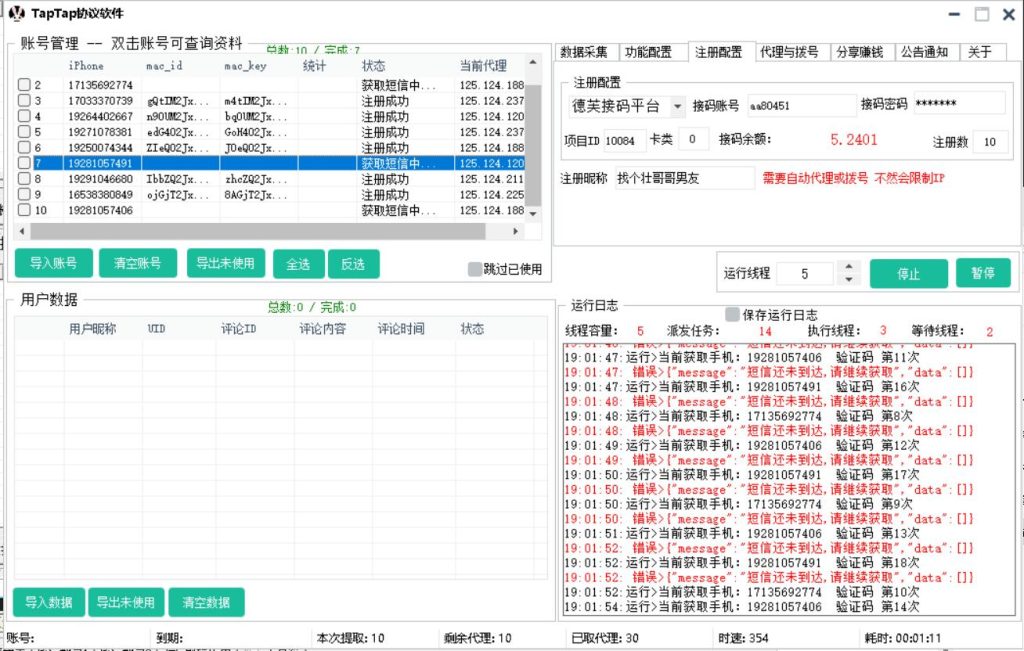
Task: Click the spinner up arrow for 运行线程
Action: point(849,267)
